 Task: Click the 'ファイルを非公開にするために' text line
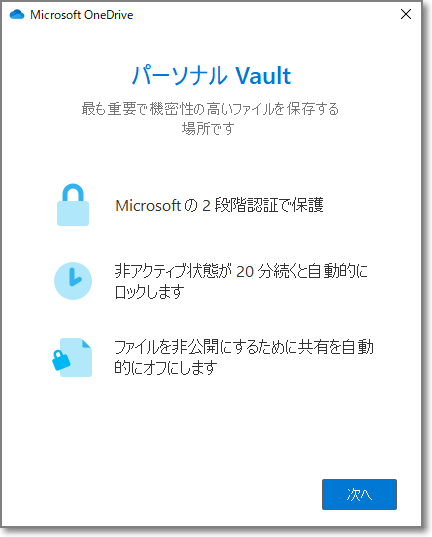click(x=244, y=347)
